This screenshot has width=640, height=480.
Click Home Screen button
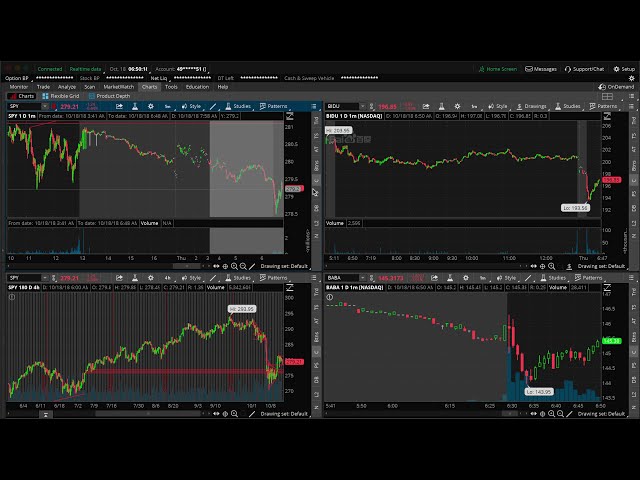coord(498,69)
